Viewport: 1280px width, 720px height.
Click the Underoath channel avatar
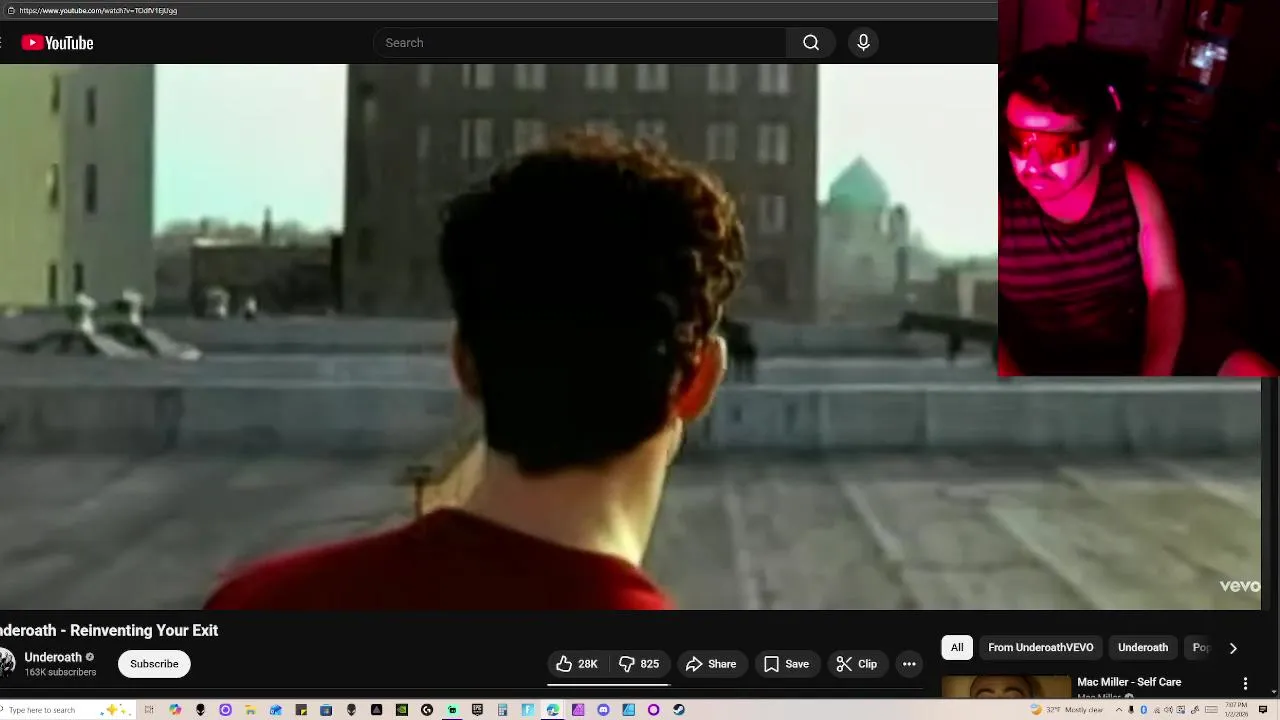(x=6, y=663)
